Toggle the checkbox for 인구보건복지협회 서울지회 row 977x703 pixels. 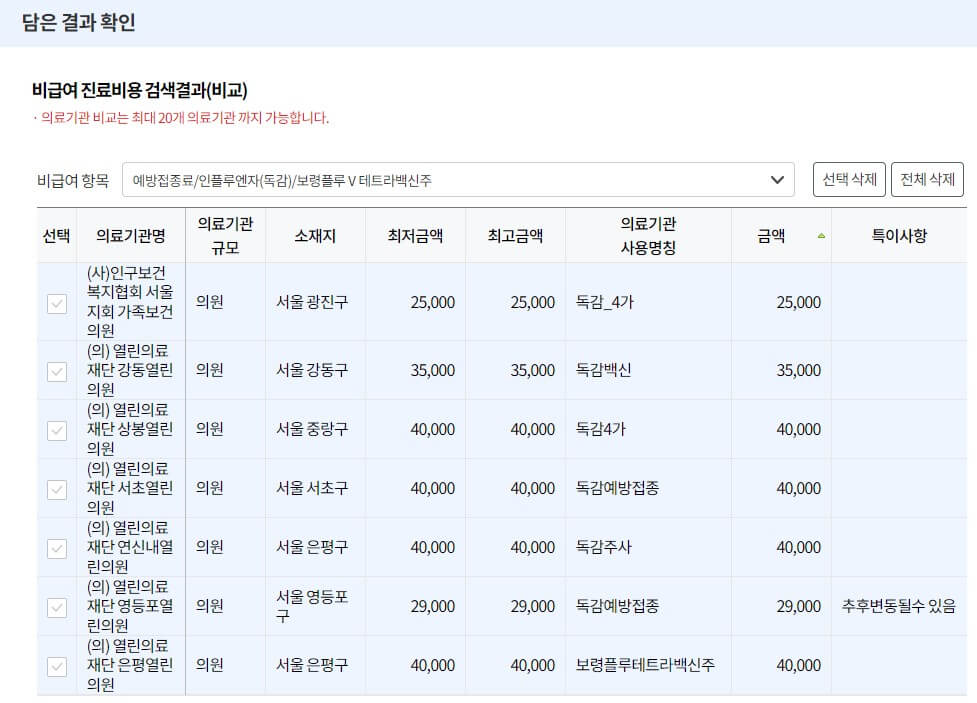55,304
